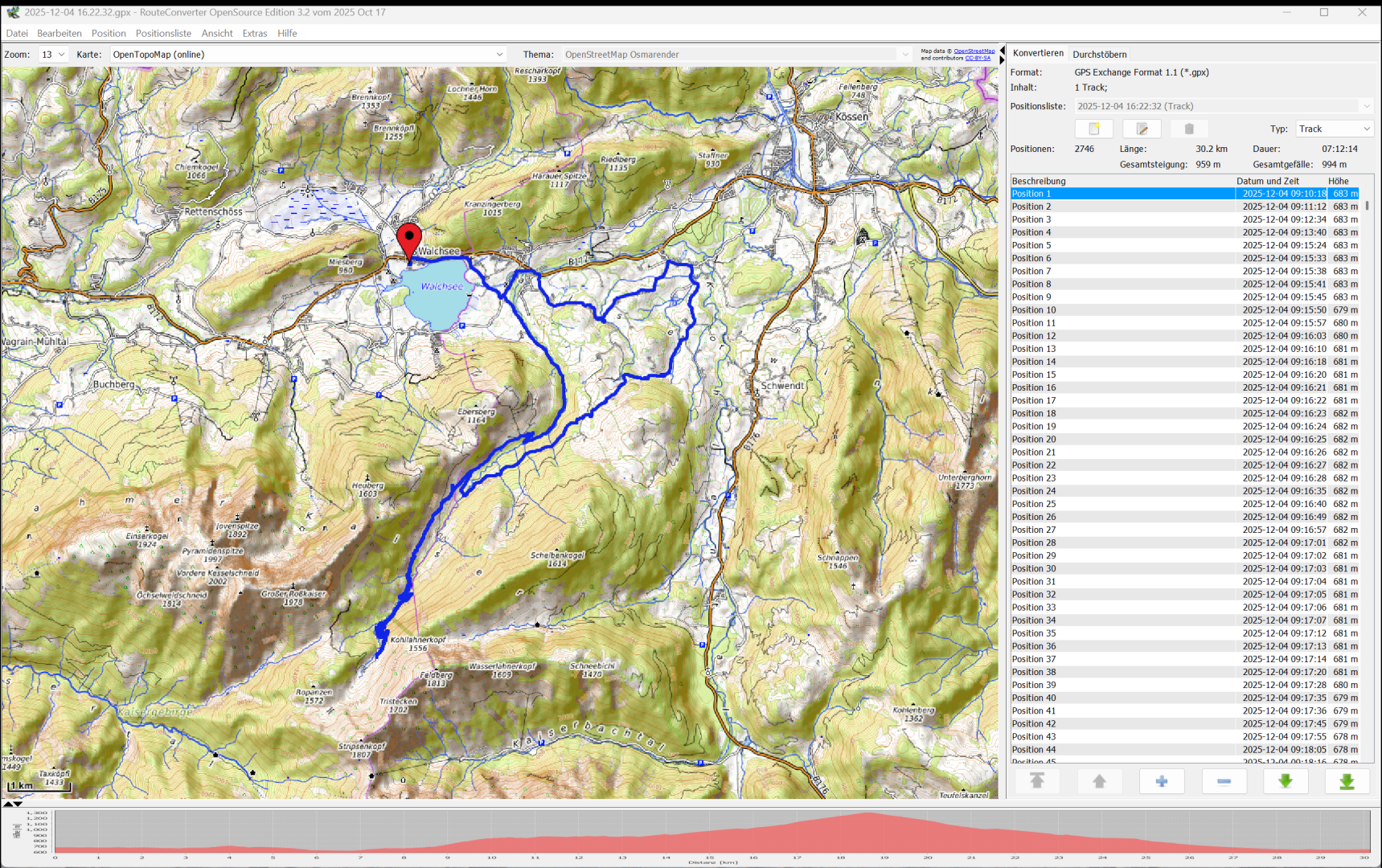Click the red start marker on map
1382x868 pixels.
409,240
